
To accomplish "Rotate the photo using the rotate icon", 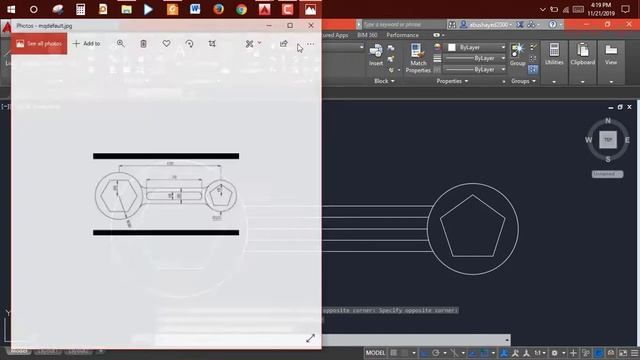I will tap(189, 43).
